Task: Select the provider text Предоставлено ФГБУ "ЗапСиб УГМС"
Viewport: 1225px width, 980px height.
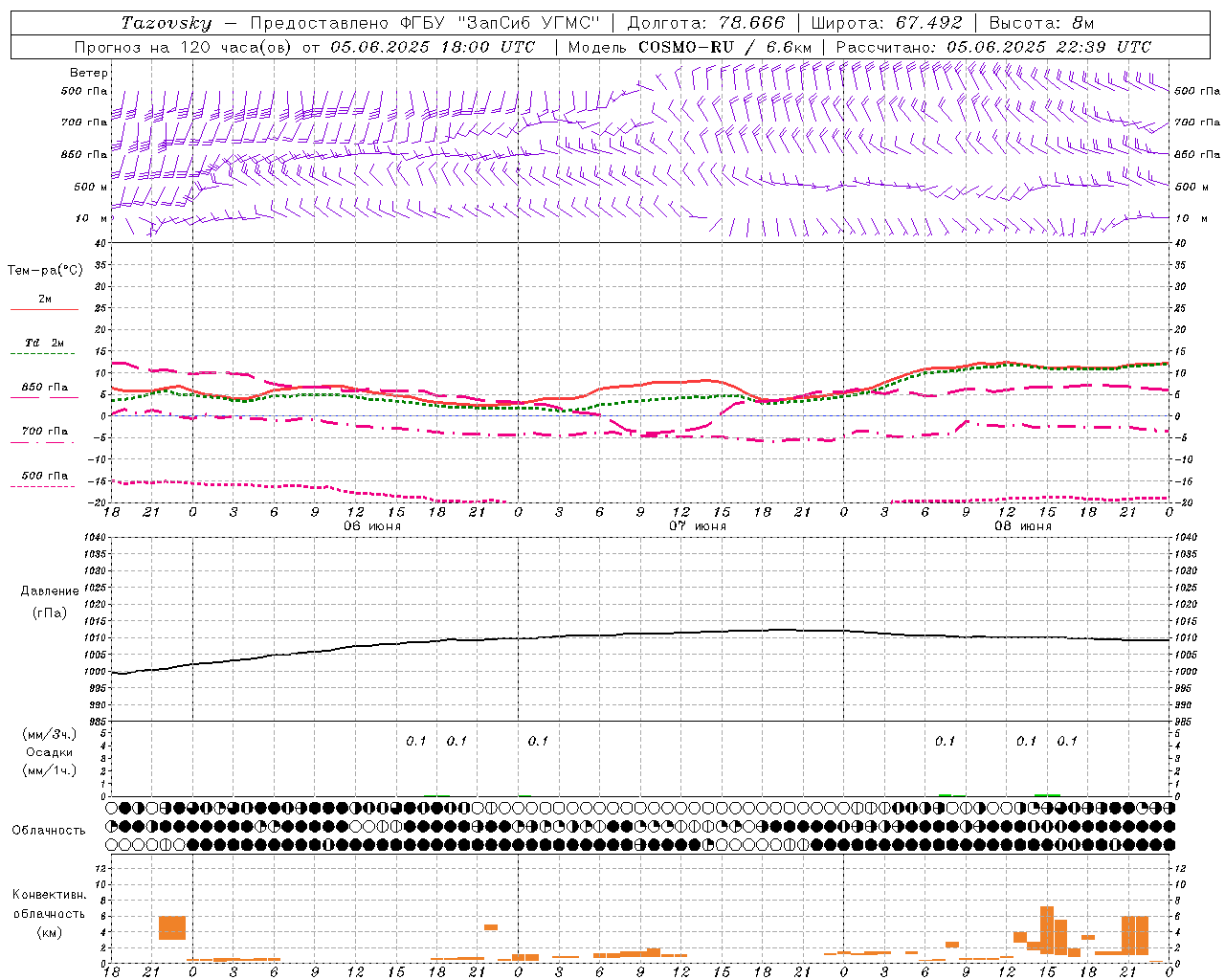Action: click(x=425, y=23)
